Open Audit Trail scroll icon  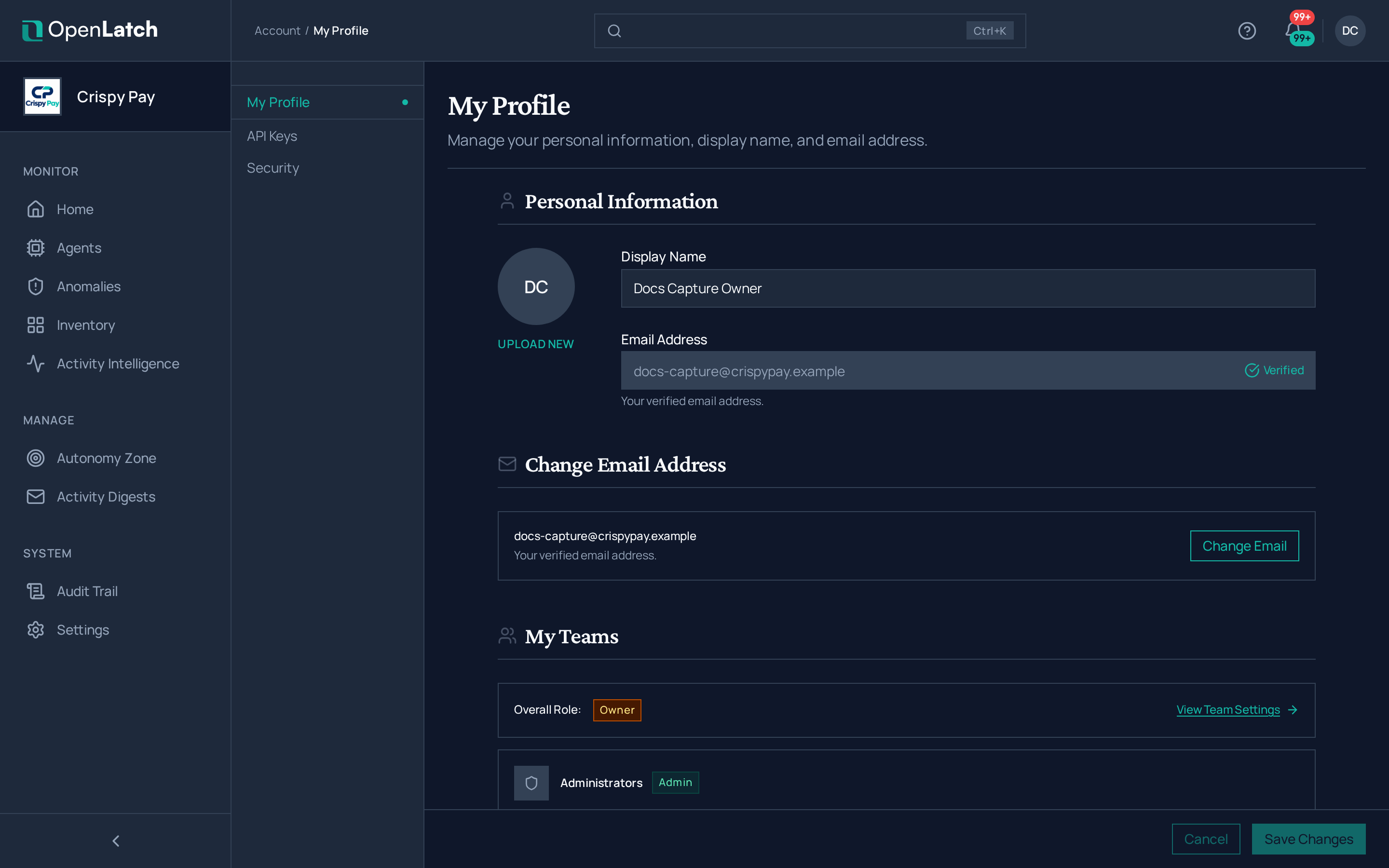pyautogui.click(x=36, y=591)
